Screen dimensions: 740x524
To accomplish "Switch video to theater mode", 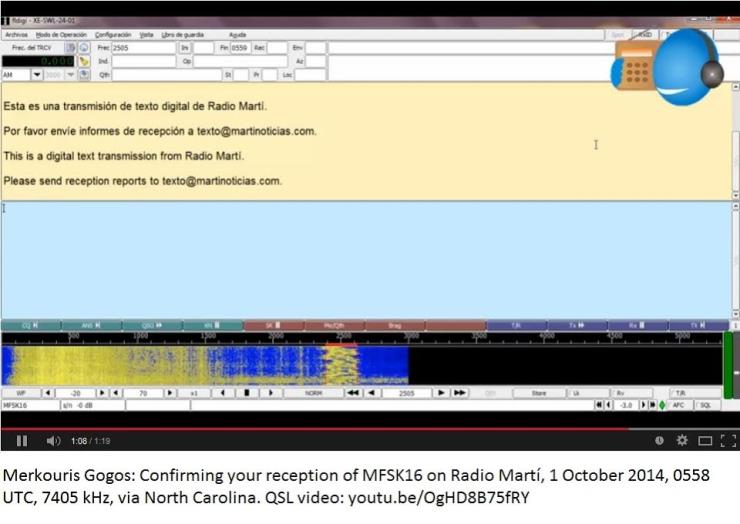I will click(x=705, y=441).
